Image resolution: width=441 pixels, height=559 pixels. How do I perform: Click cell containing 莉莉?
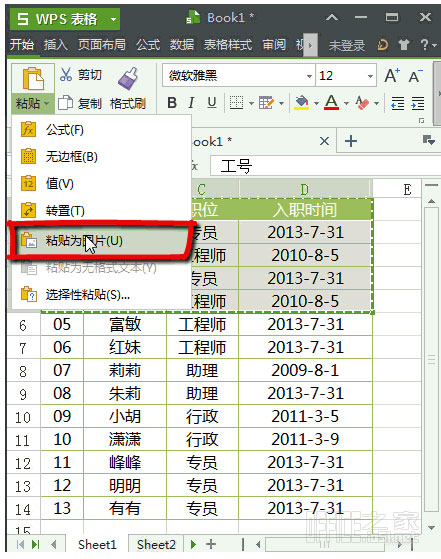125,371
